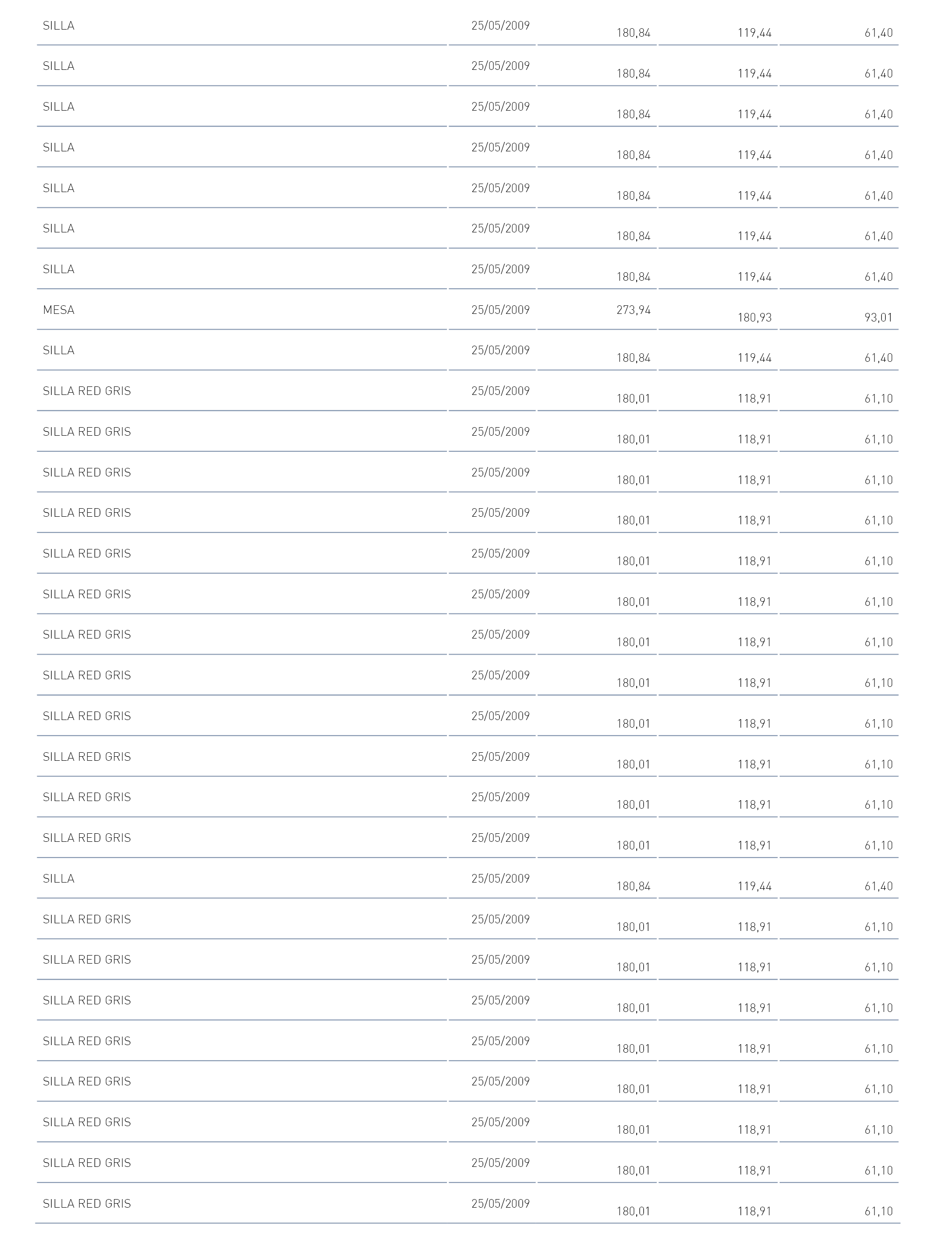Select SILLA entry directly above MESA
The image size is (952, 1243).
pyautogui.click(x=58, y=269)
